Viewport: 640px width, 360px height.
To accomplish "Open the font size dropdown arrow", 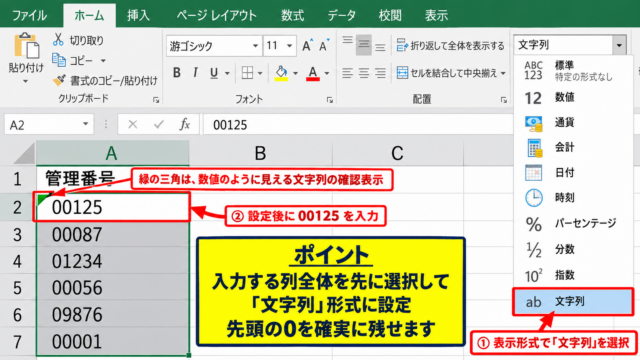I will pos(289,46).
